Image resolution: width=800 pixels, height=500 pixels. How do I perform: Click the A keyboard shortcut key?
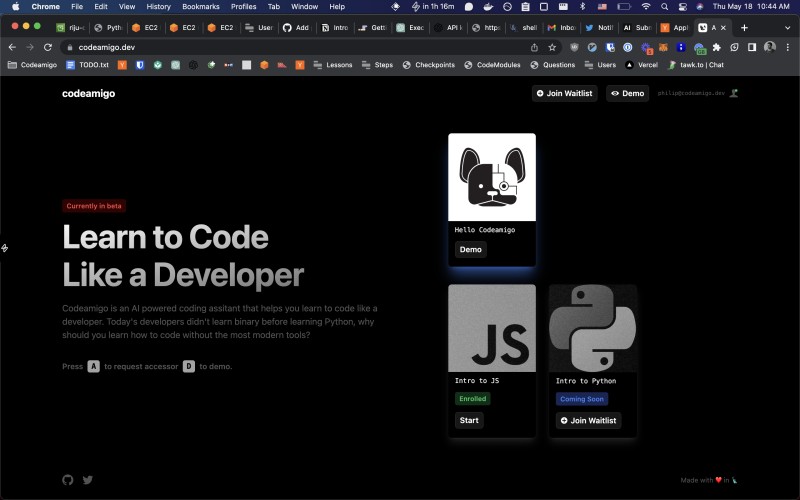[93, 366]
